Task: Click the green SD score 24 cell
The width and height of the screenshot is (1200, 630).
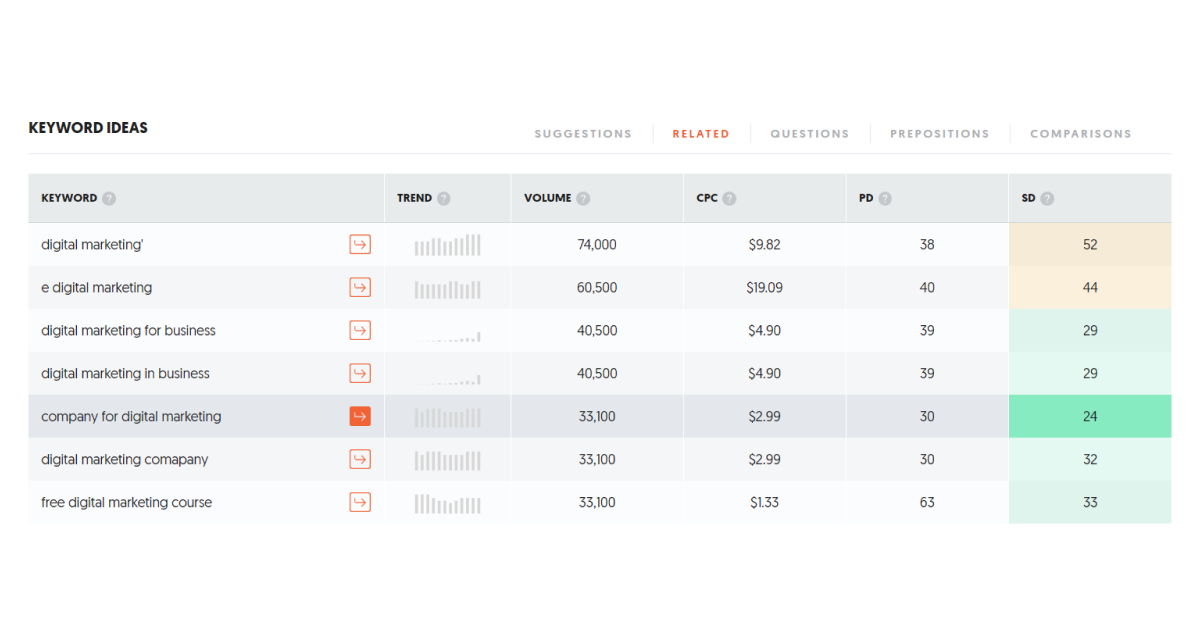Action: coord(1089,416)
